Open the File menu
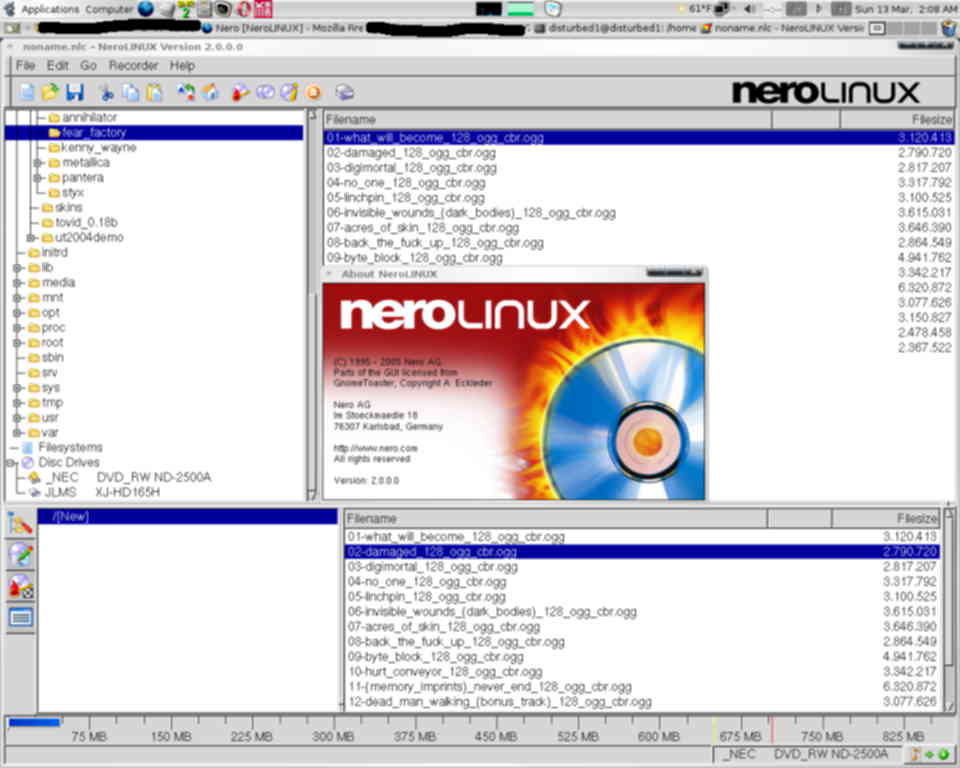960x768 pixels. [x=25, y=66]
